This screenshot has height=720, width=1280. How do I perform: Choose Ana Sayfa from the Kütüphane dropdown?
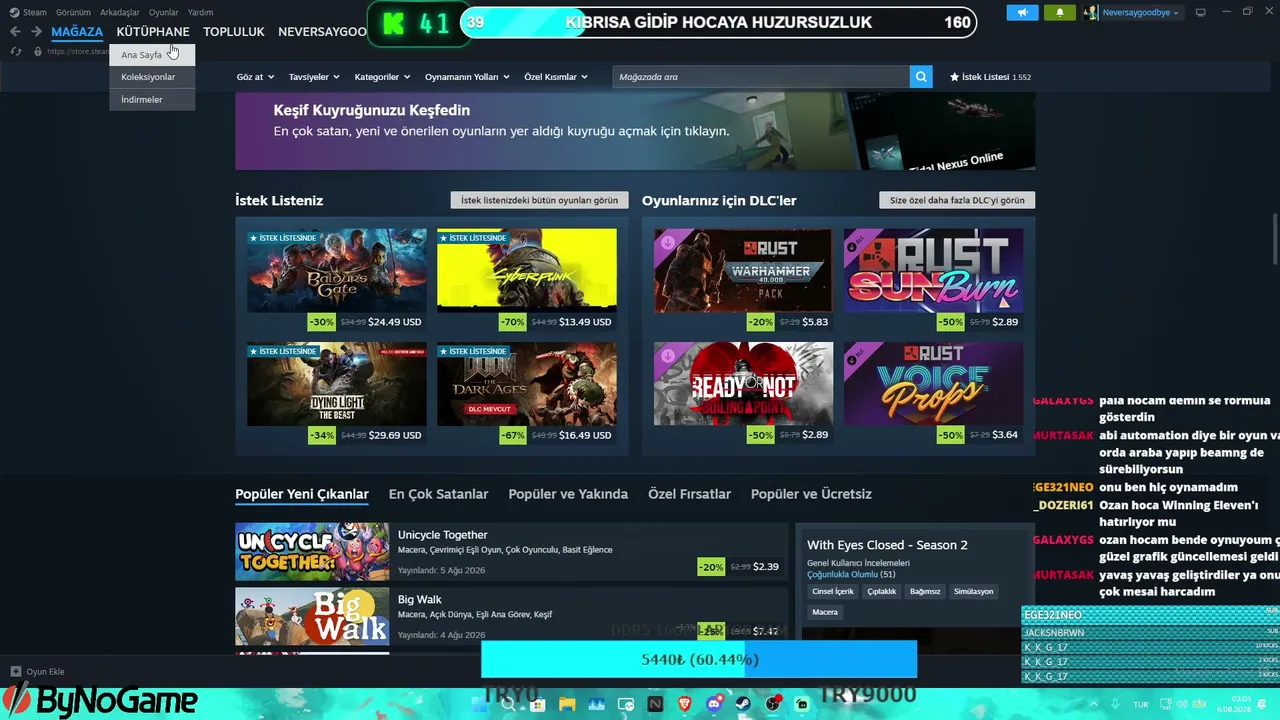point(152,55)
